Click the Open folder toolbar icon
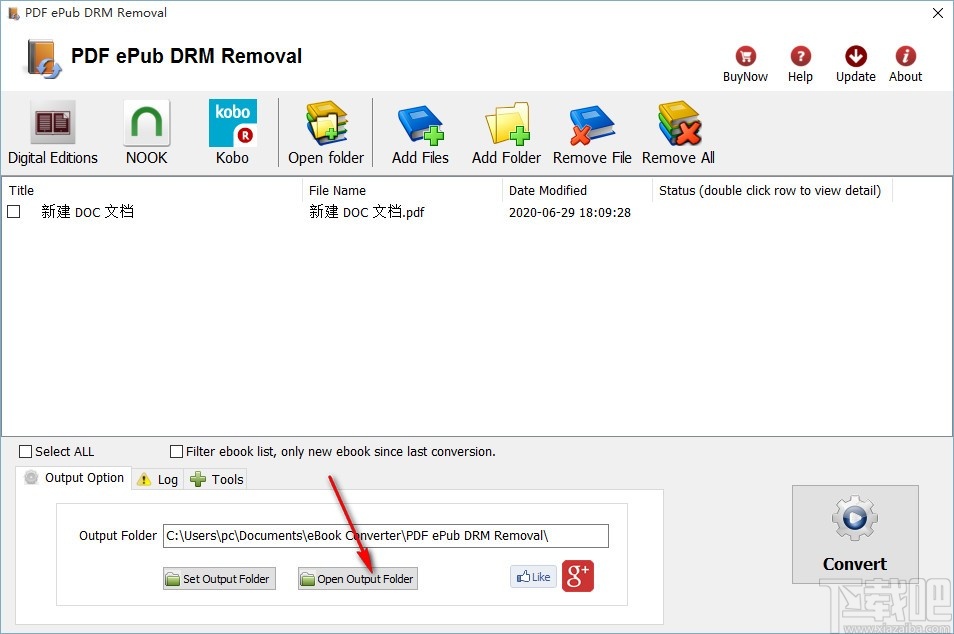Image resolution: width=954 pixels, height=634 pixels. tap(326, 133)
